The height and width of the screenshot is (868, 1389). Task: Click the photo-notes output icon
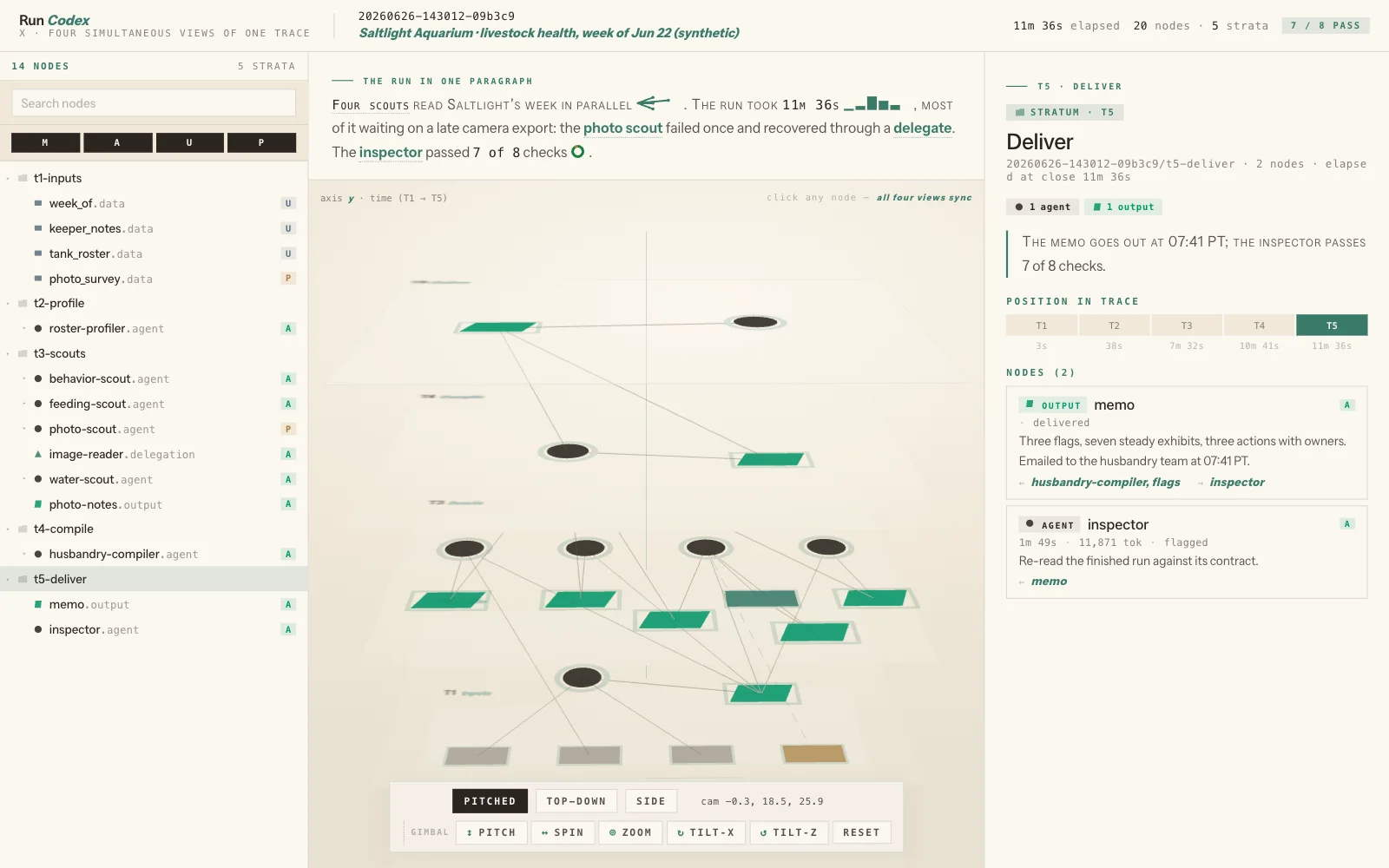[38, 504]
